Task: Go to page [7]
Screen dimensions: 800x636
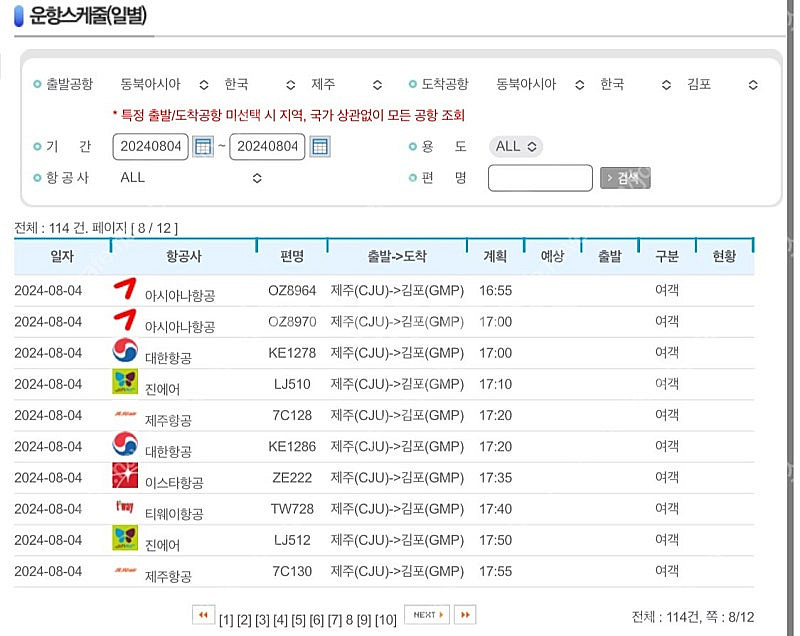Action: pyautogui.click(x=335, y=620)
